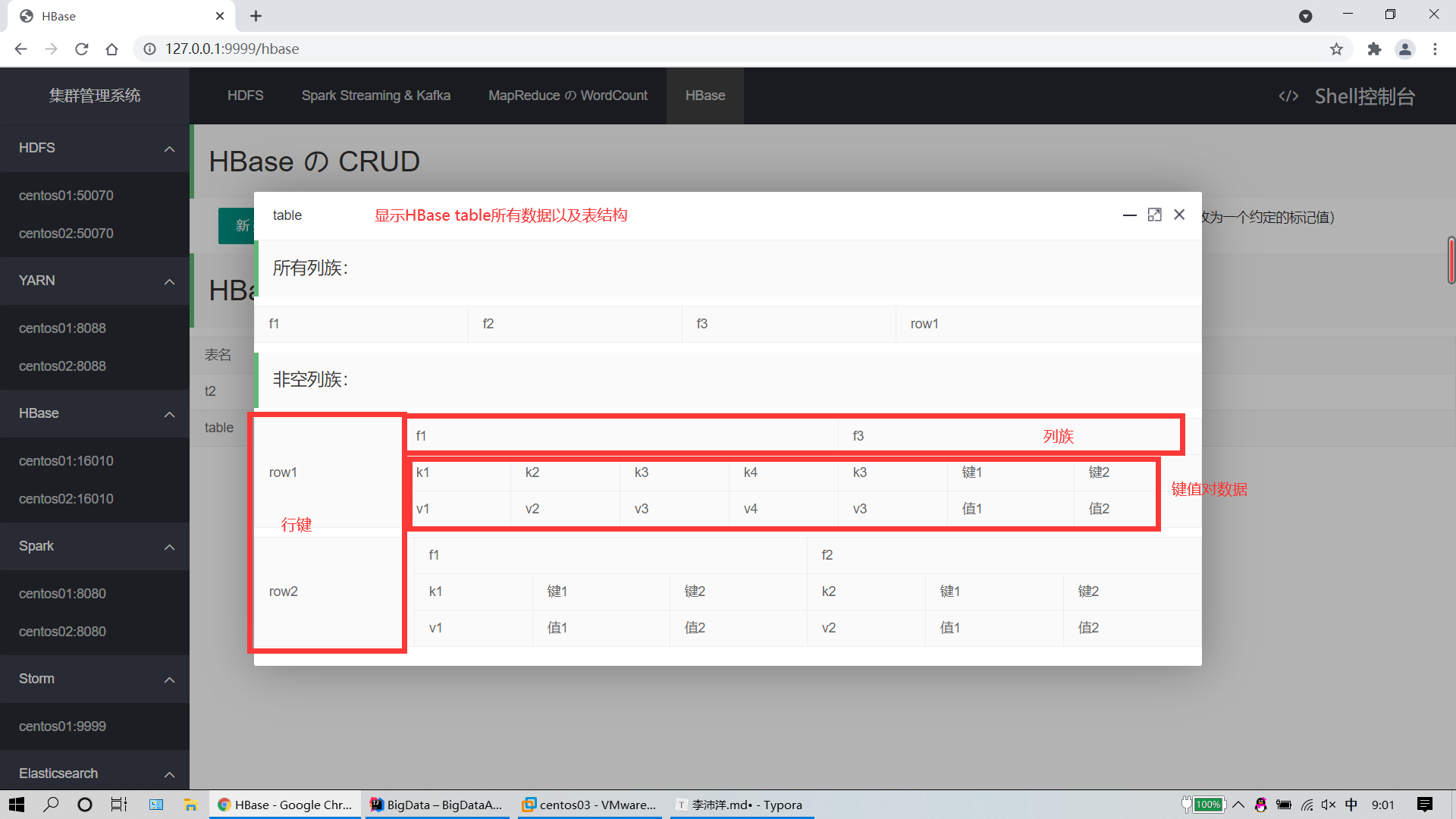This screenshot has height=819, width=1456.
Task: Click MapReduce の WordCount menu item
Action: tap(568, 95)
